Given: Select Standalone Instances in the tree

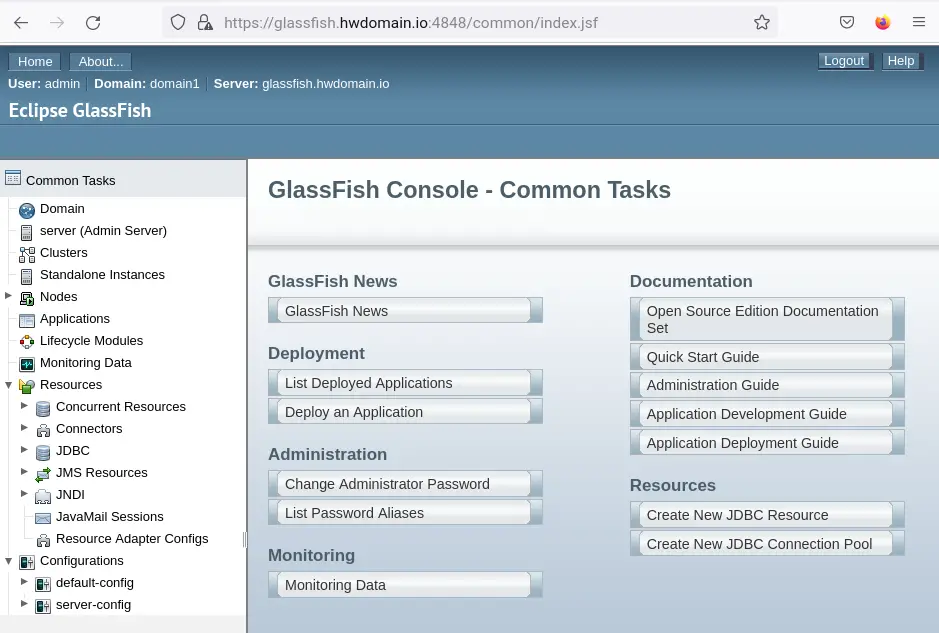Looking at the screenshot, I should [102, 275].
